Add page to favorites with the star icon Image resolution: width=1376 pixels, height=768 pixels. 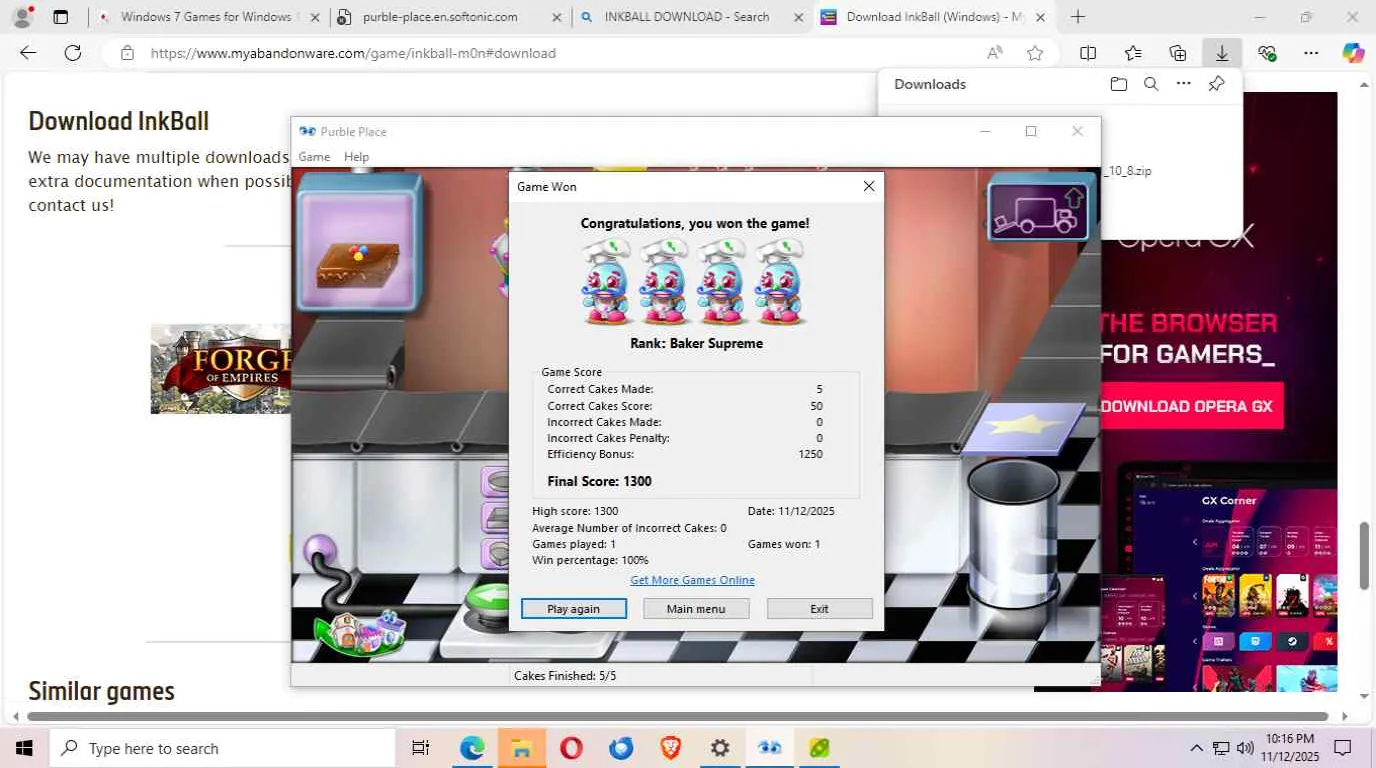1035,53
